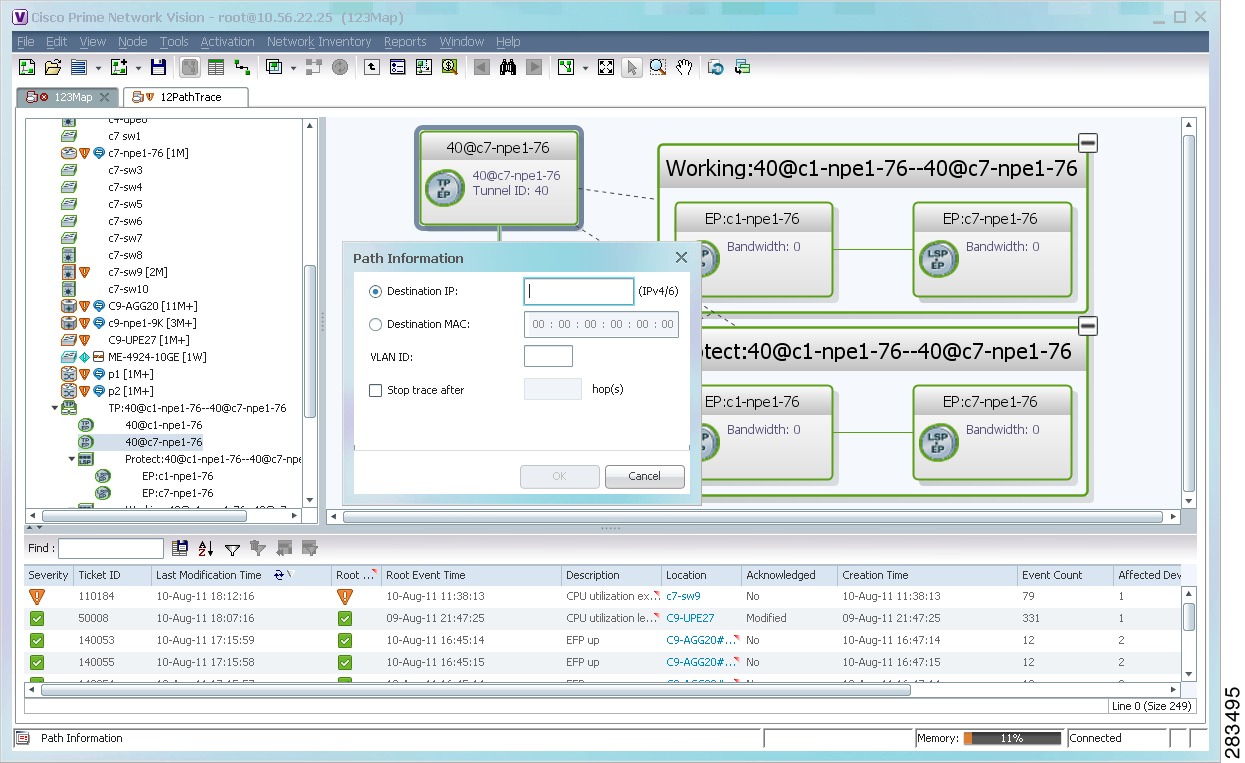The height and width of the screenshot is (763, 1245).
Task: Collapse the Working:40@c1-npe1-76 group with minus button
Action: click(1088, 143)
